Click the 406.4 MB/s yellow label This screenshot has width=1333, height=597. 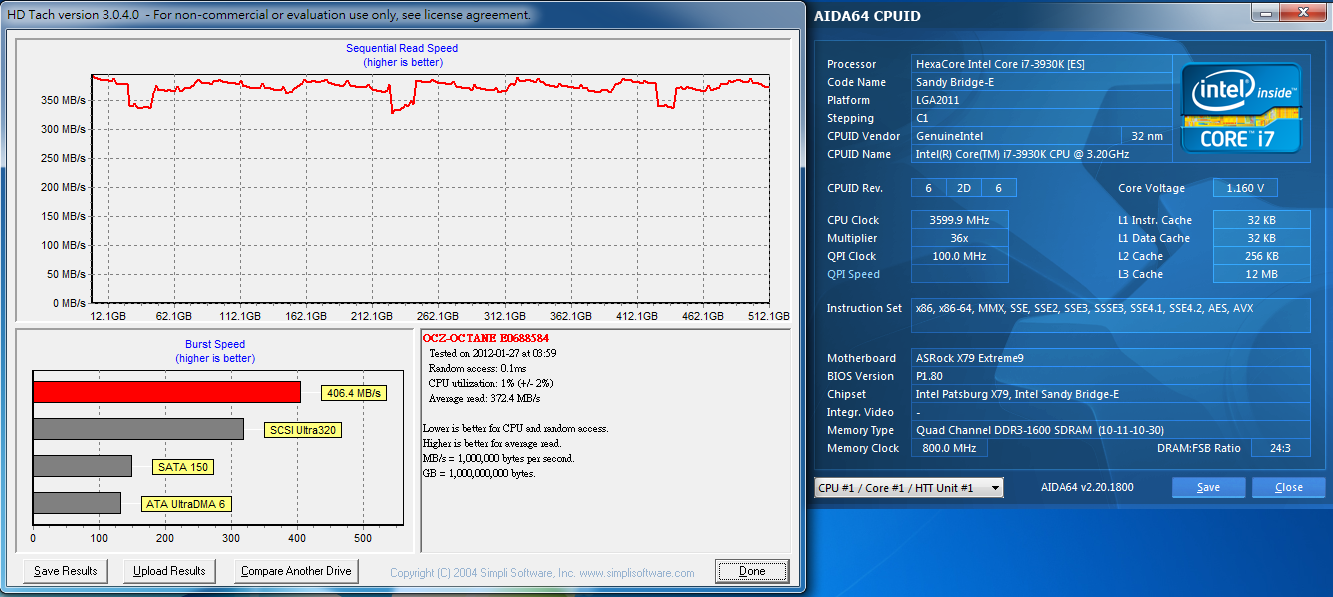click(x=354, y=394)
